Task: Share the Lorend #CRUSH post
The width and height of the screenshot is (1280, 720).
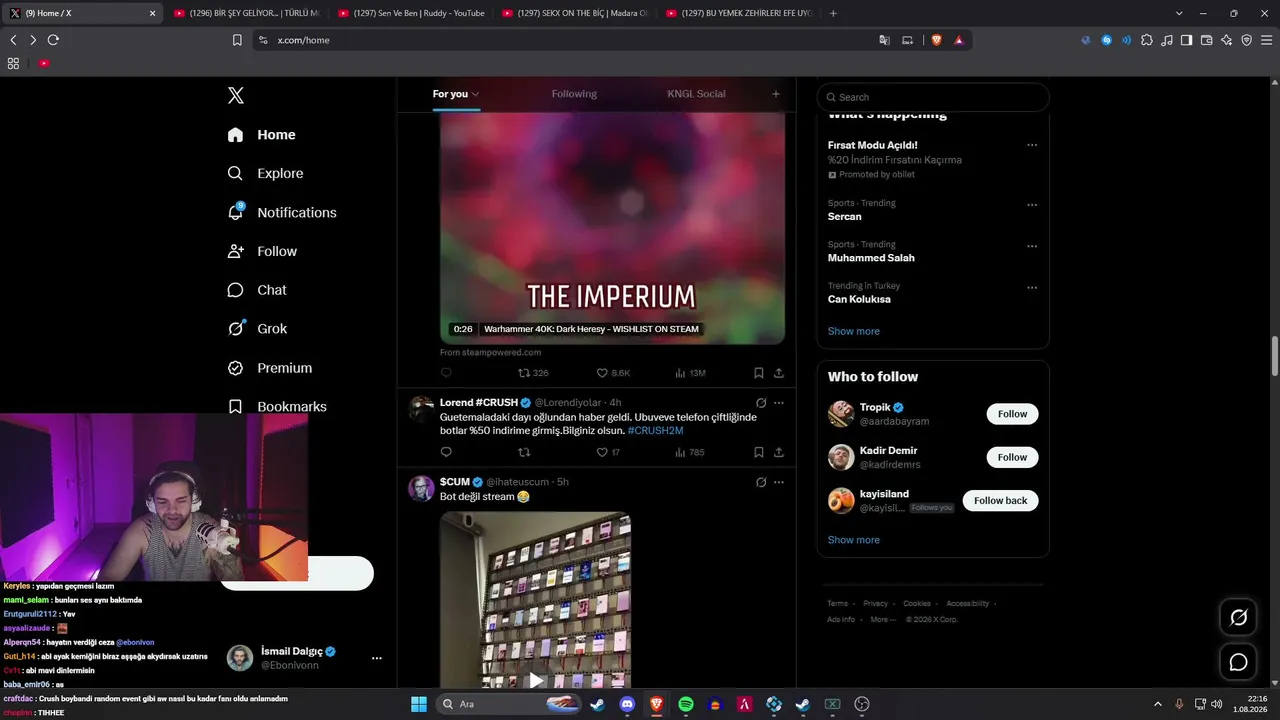Action: [x=779, y=452]
